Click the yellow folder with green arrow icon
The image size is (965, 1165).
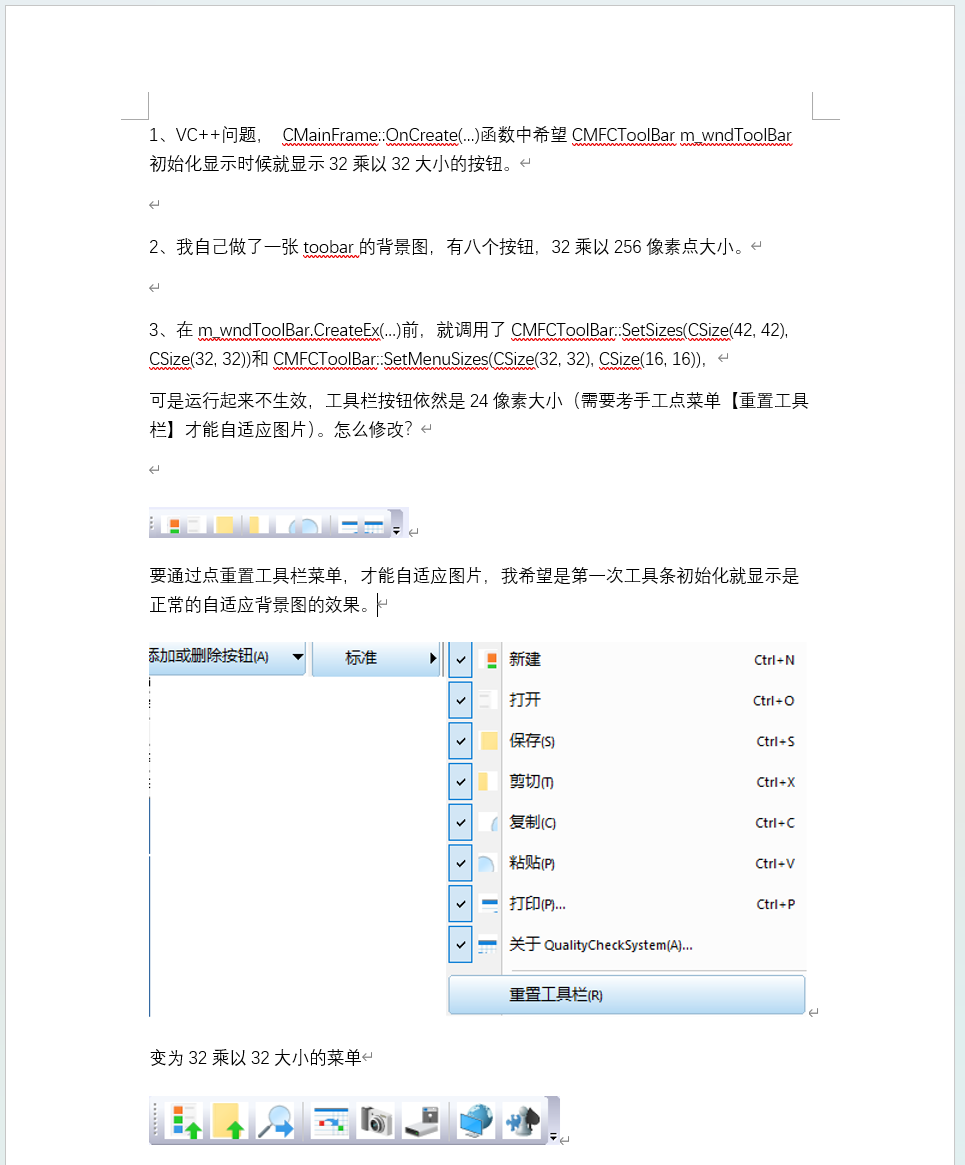229,1120
